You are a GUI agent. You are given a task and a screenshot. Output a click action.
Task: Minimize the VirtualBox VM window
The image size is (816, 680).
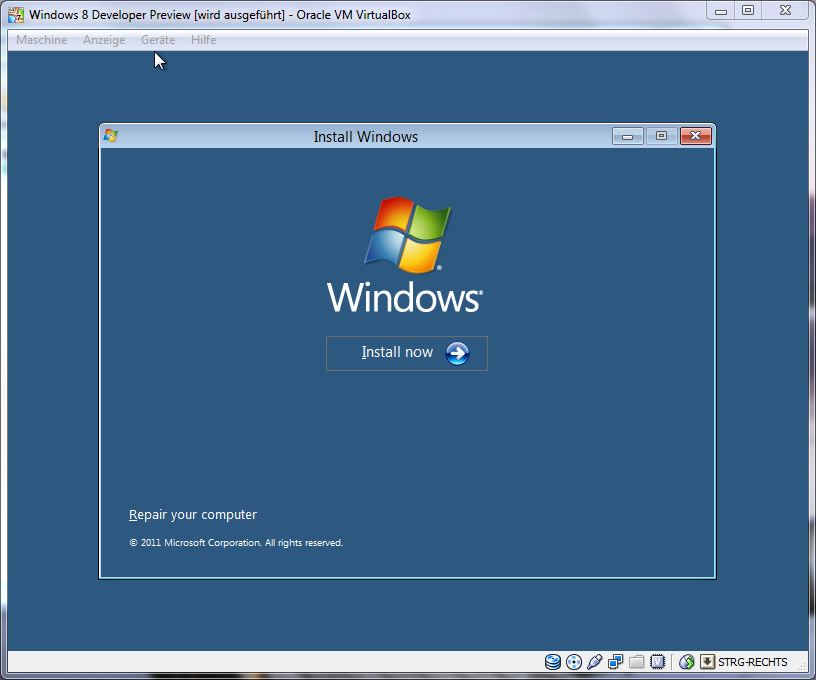721,11
